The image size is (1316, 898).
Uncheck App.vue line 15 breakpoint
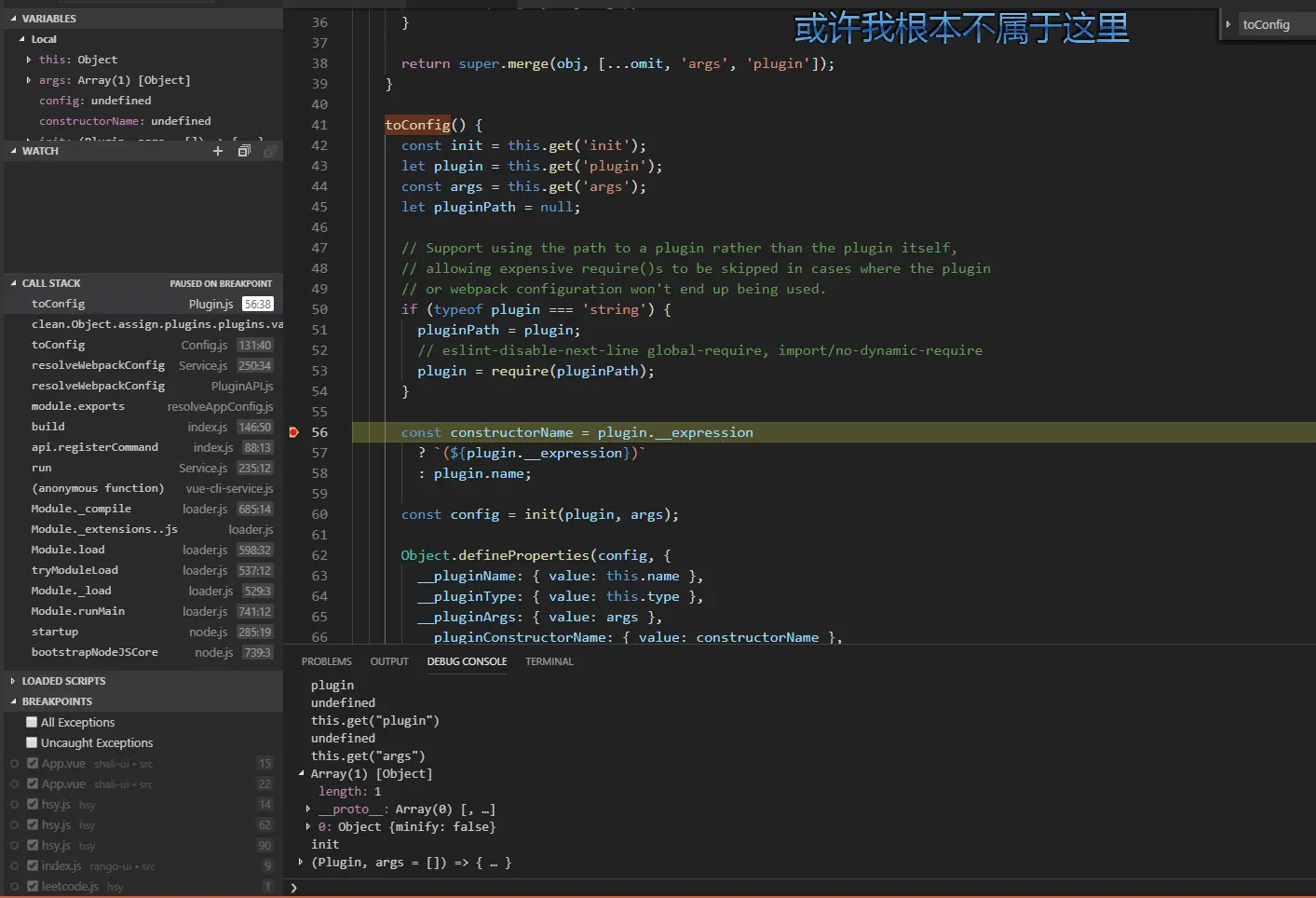pyautogui.click(x=33, y=764)
